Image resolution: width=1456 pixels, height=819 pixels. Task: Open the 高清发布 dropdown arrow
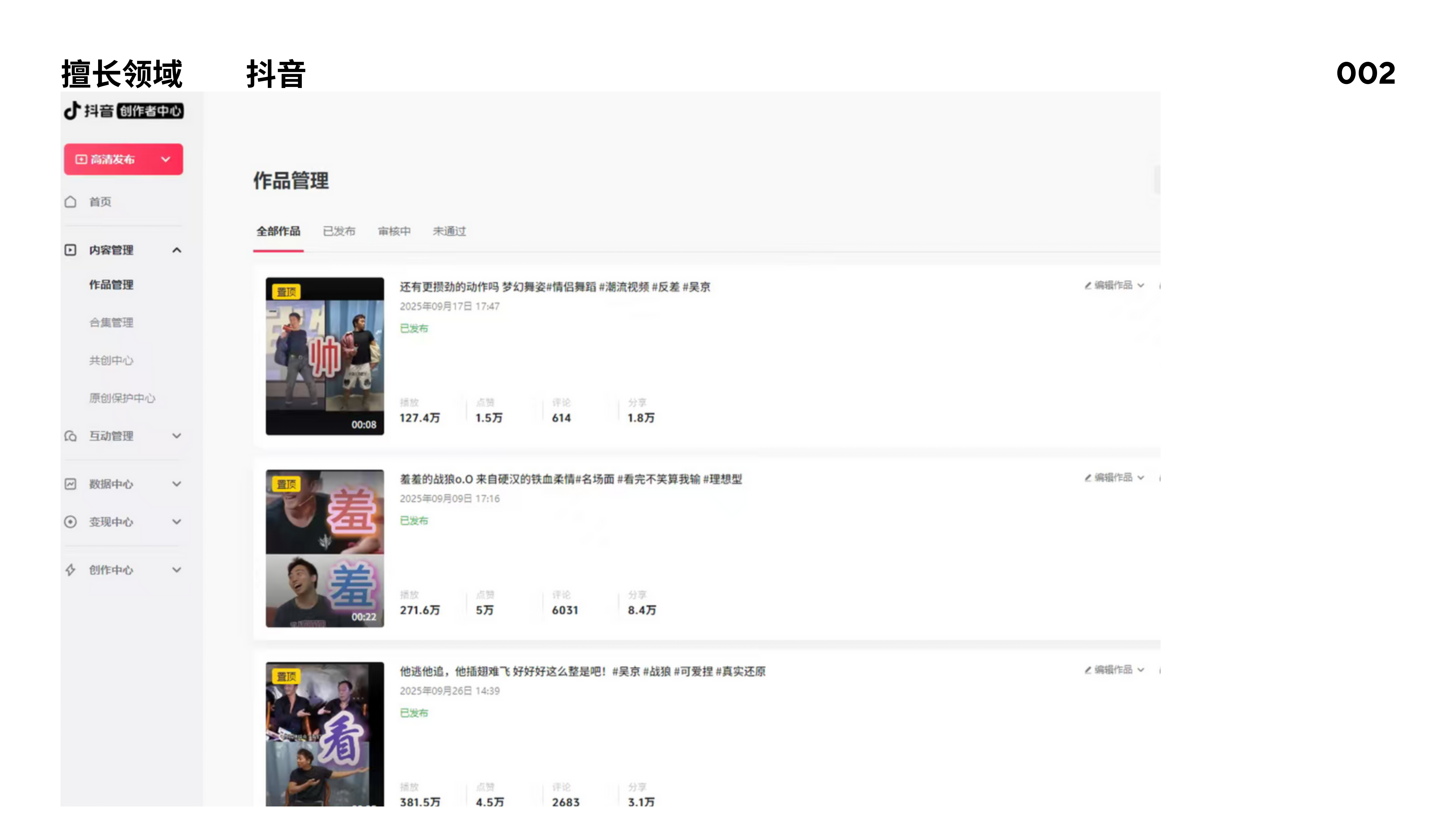(x=166, y=159)
